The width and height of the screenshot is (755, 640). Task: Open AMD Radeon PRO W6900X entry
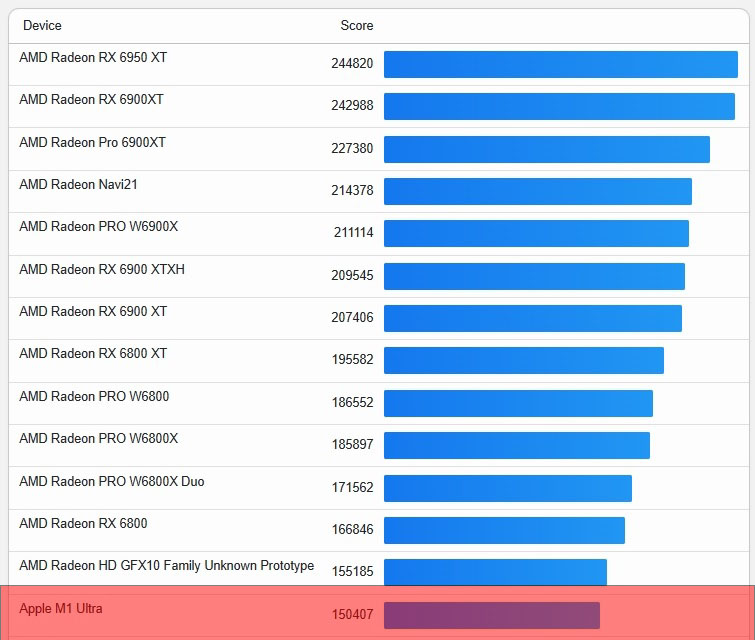[99, 226]
